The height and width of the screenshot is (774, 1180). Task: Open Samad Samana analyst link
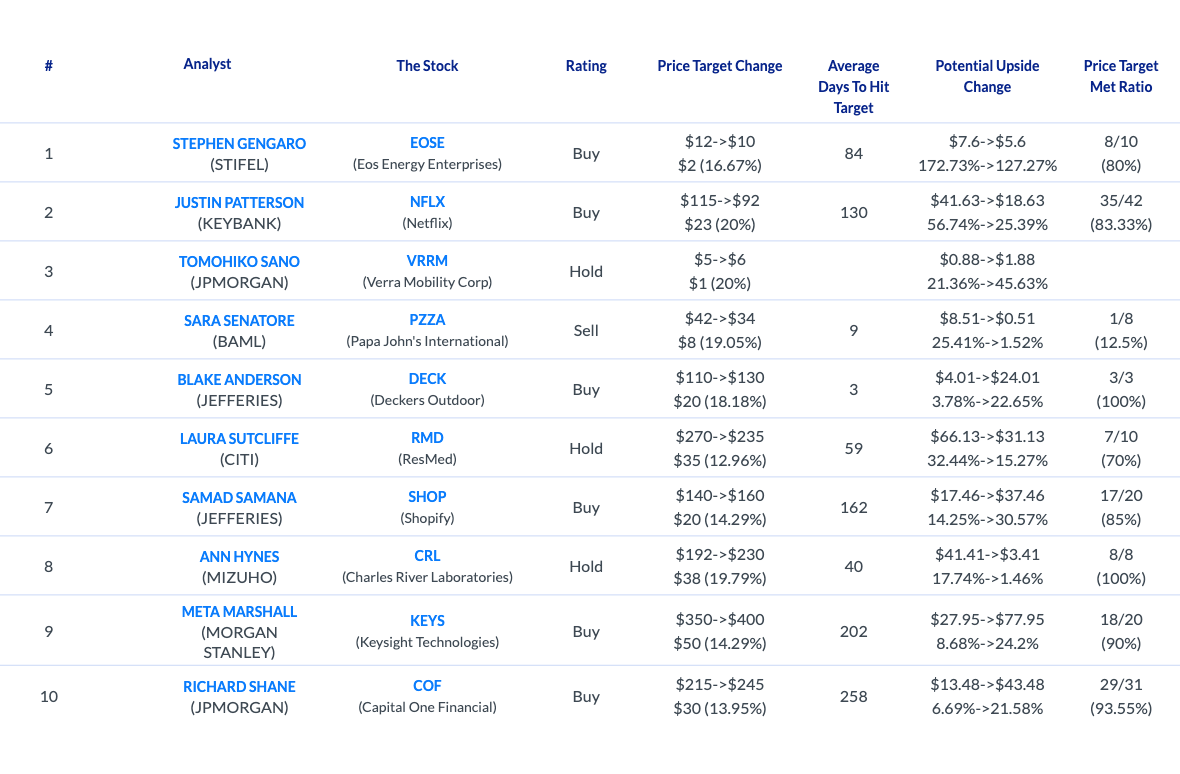239,498
